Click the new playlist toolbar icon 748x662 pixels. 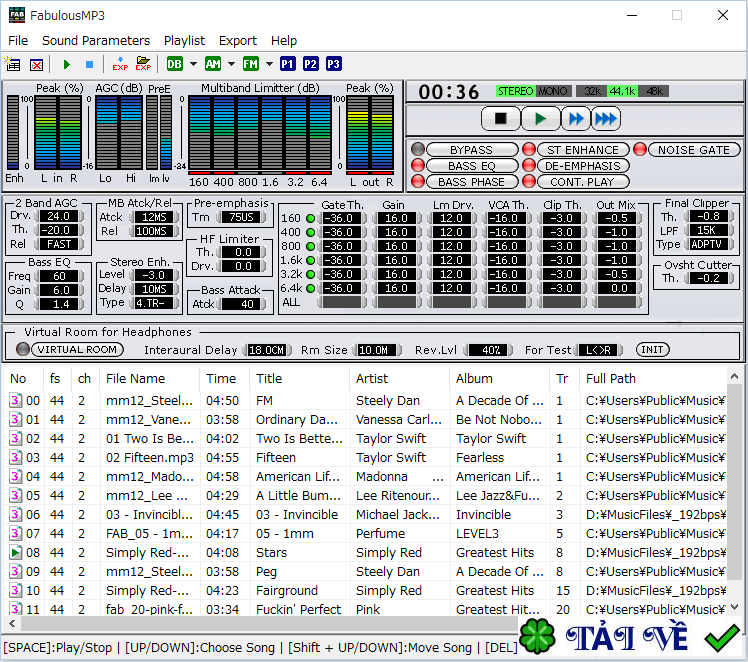pos(14,64)
